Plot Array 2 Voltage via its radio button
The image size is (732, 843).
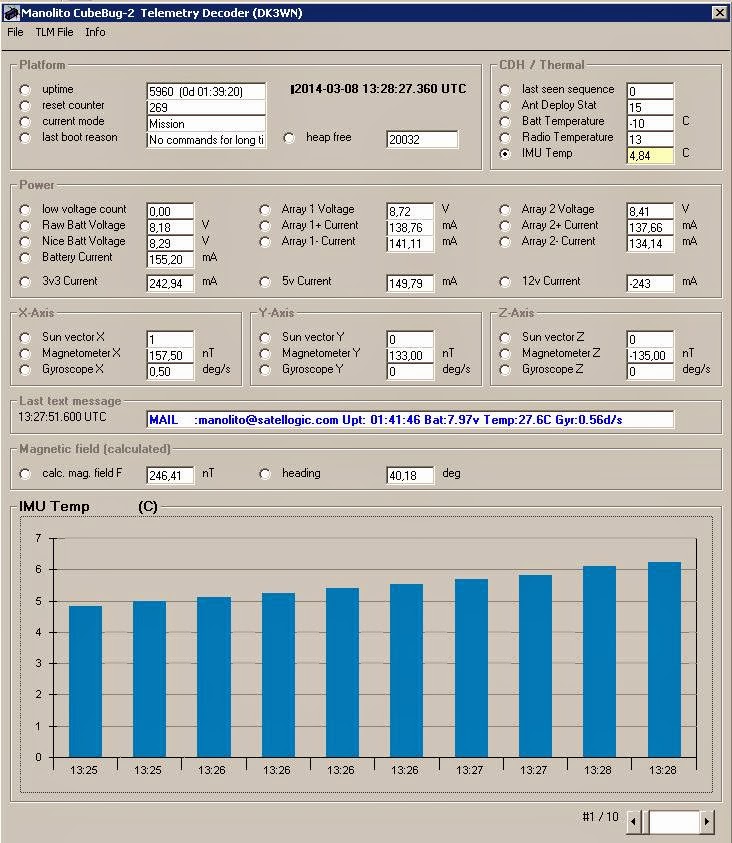pos(505,210)
